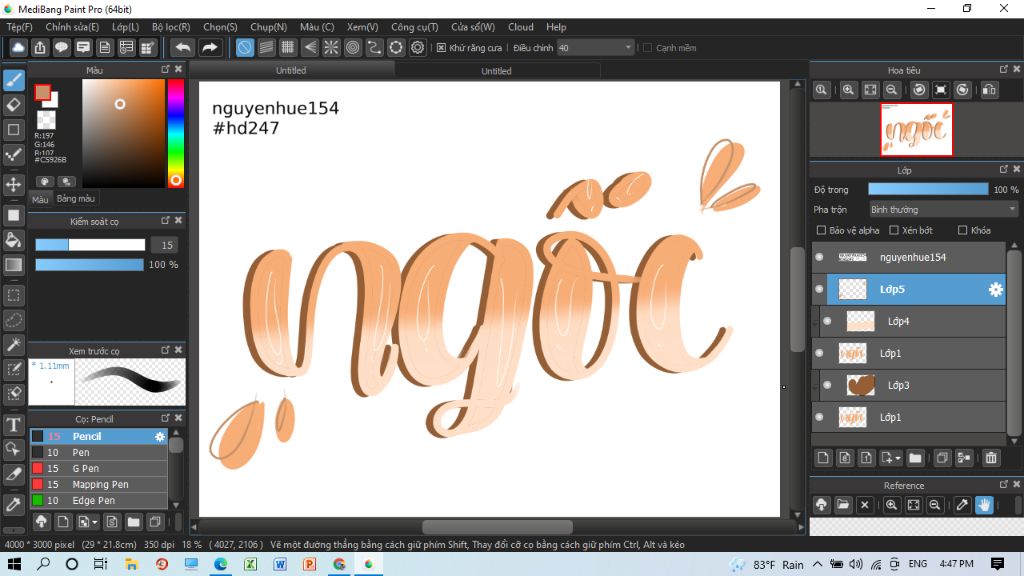Image resolution: width=1024 pixels, height=576 pixels.
Task: Click the foreground color swatch
Action: pyautogui.click(x=43, y=93)
